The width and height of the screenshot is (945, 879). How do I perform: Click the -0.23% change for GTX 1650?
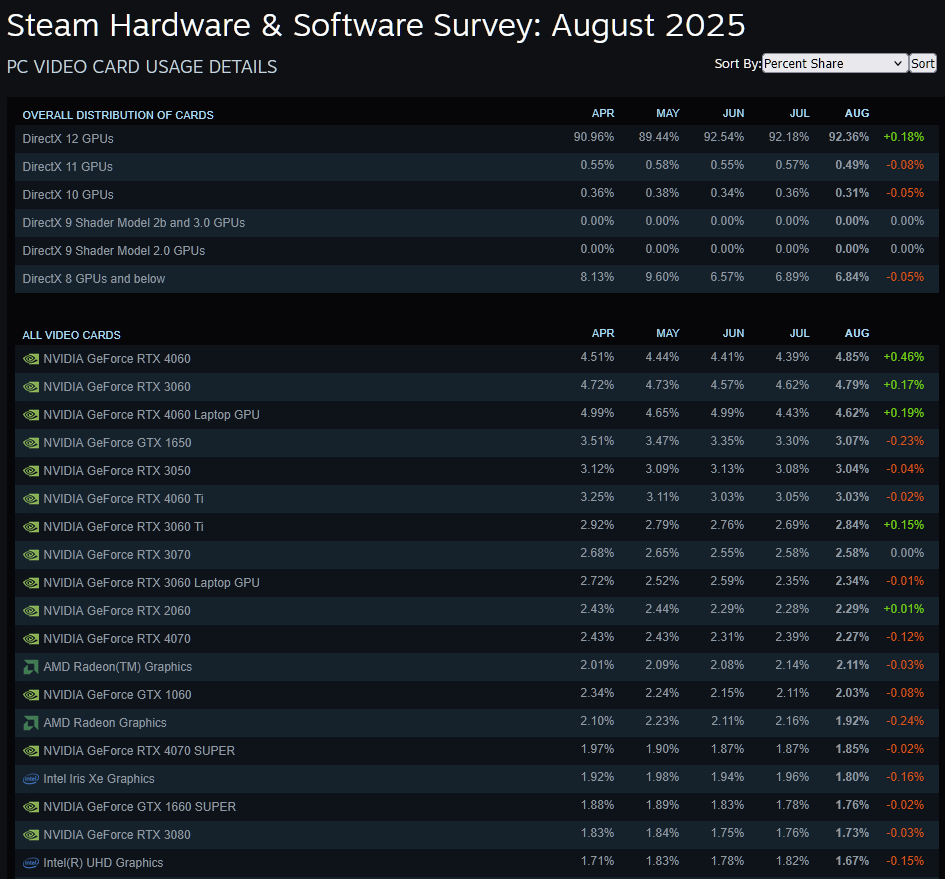coord(905,441)
